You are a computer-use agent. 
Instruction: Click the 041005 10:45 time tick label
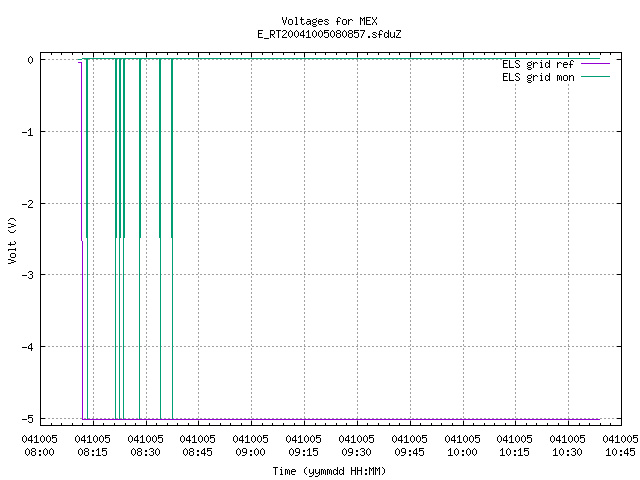pyautogui.click(x=620, y=445)
